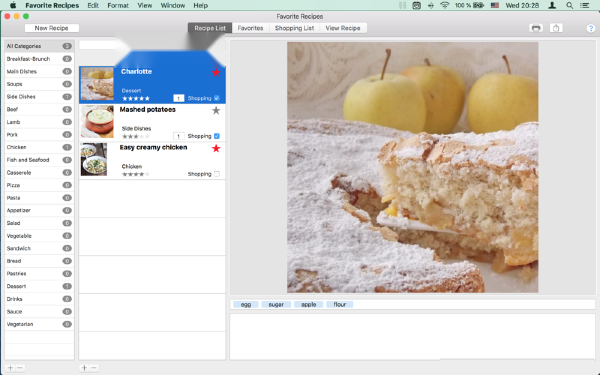Uncheck Shopping checkbox for Mashed potatoes
This screenshot has height=375, width=600.
click(x=217, y=136)
